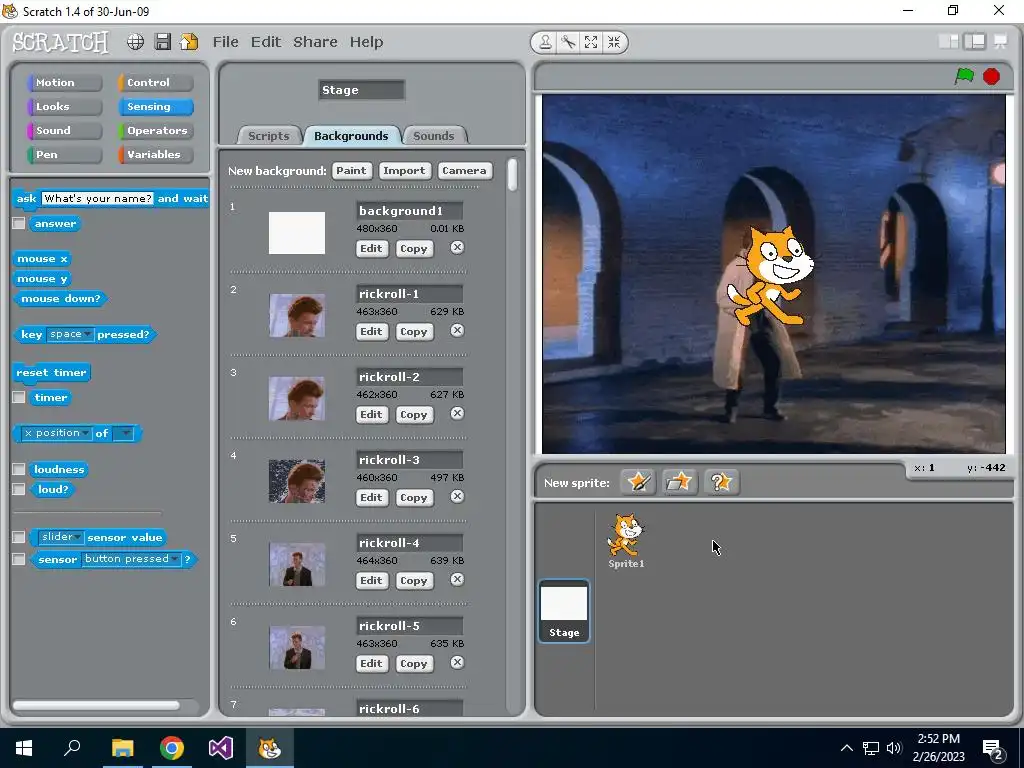The height and width of the screenshot is (768, 1024).
Task: Stop everything with red stop button
Action: (991, 76)
